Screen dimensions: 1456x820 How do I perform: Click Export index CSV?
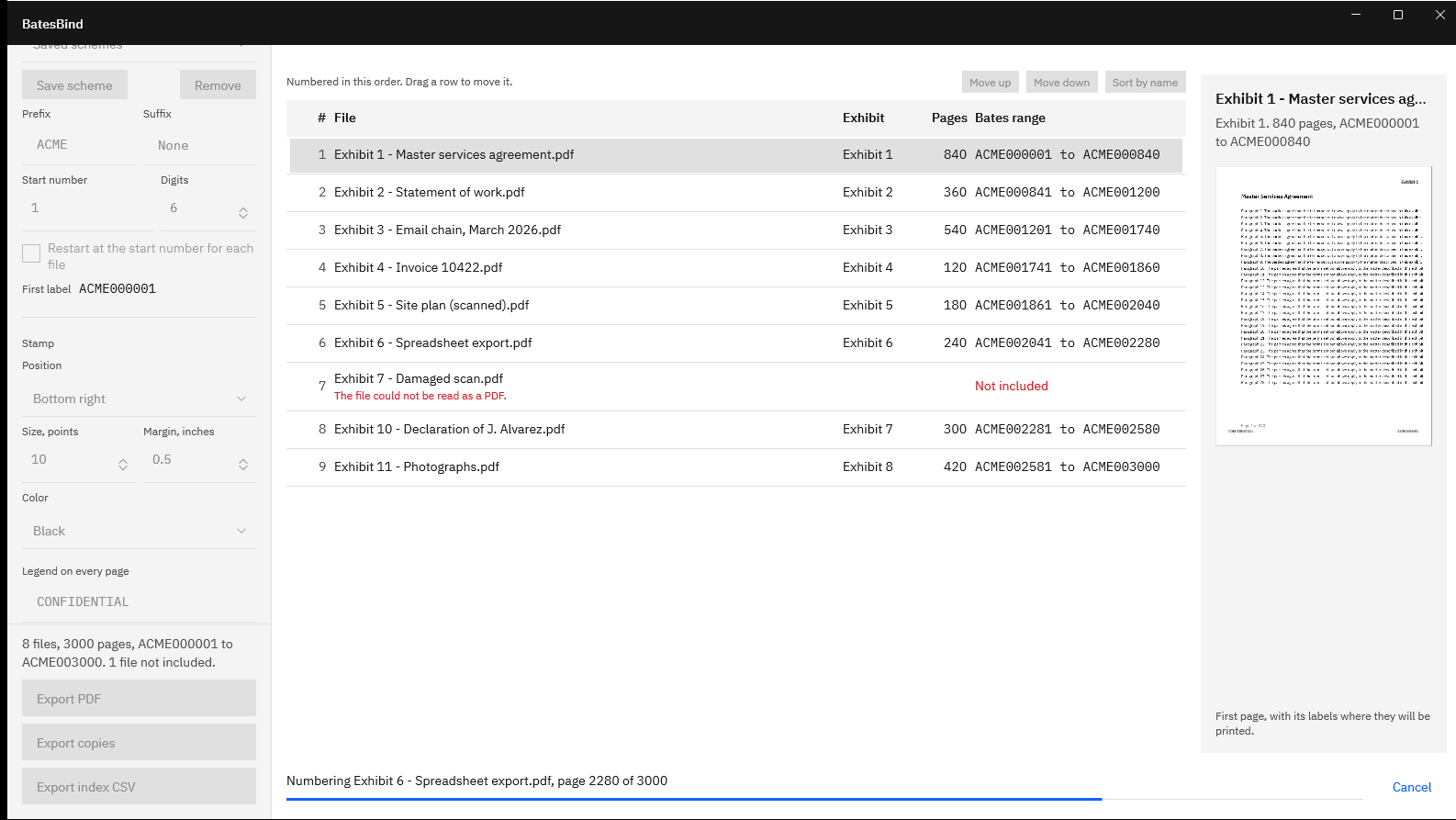coord(139,787)
